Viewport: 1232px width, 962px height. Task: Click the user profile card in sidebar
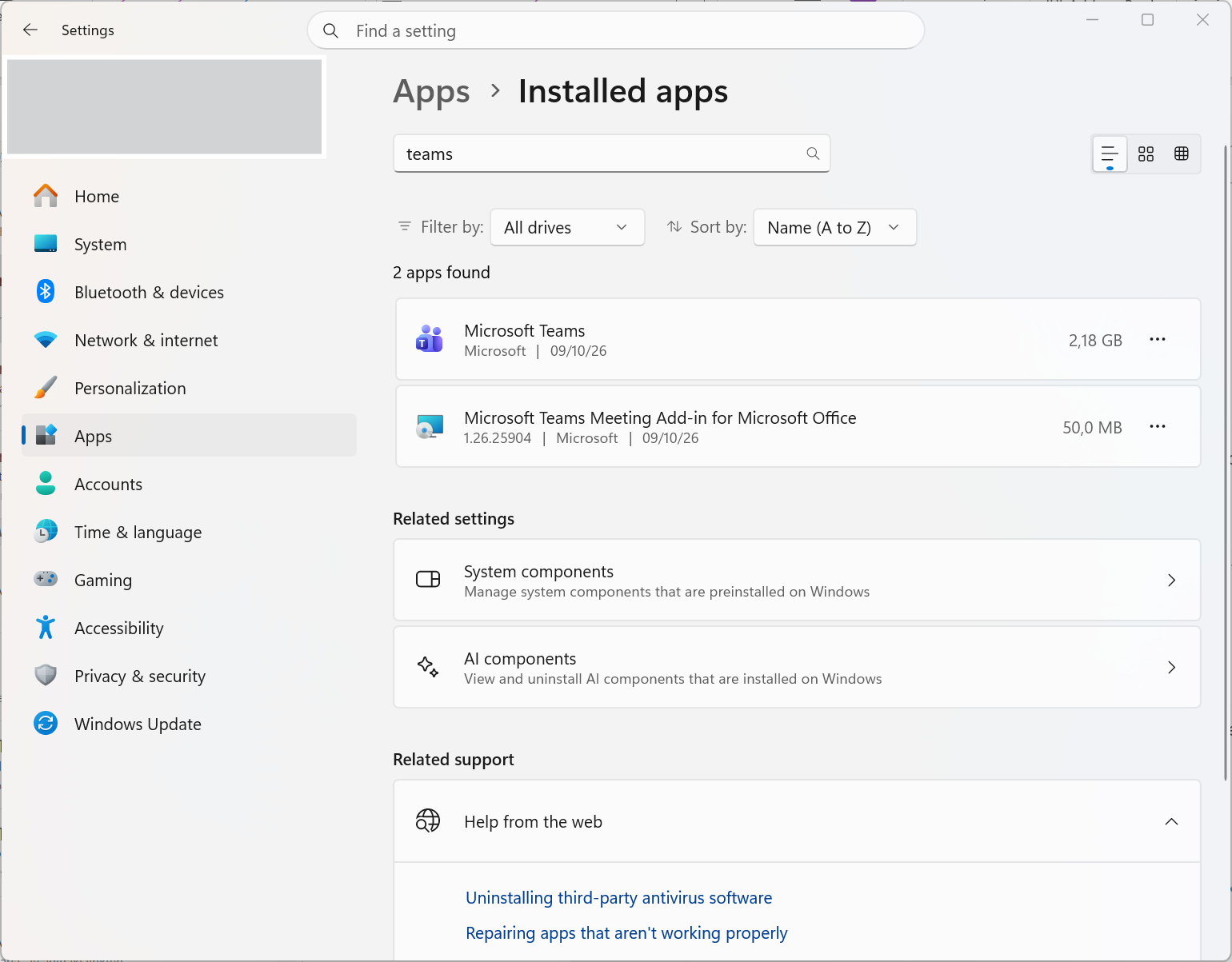pyautogui.click(x=165, y=106)
